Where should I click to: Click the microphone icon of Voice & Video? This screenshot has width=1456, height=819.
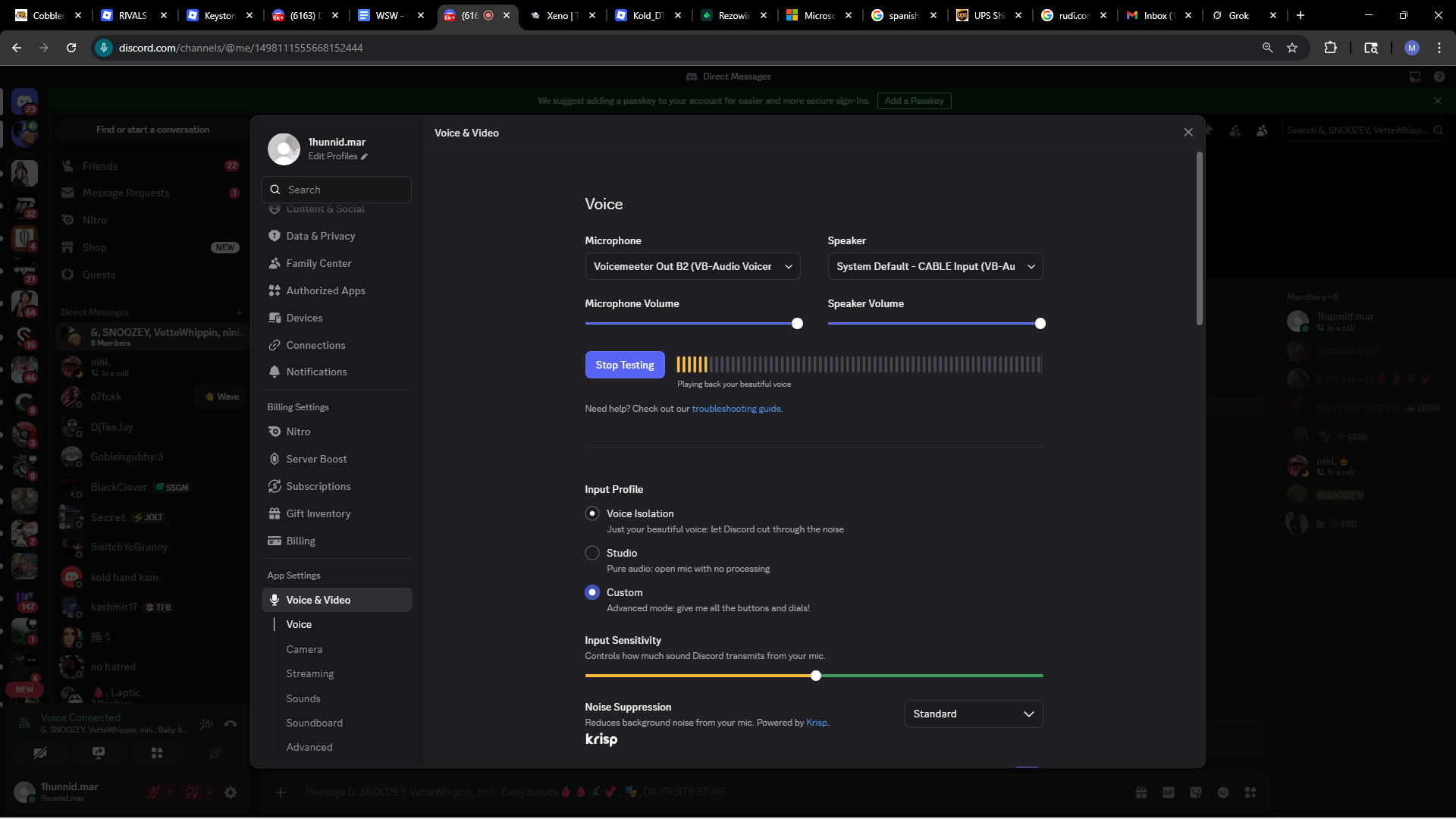[x=275, y=600]
